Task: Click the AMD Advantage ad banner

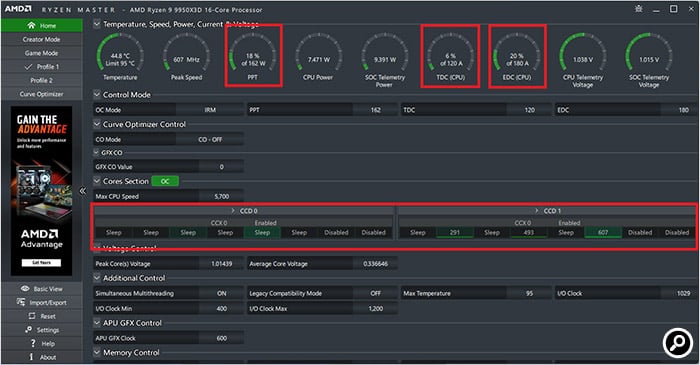Action: [42, 191]
